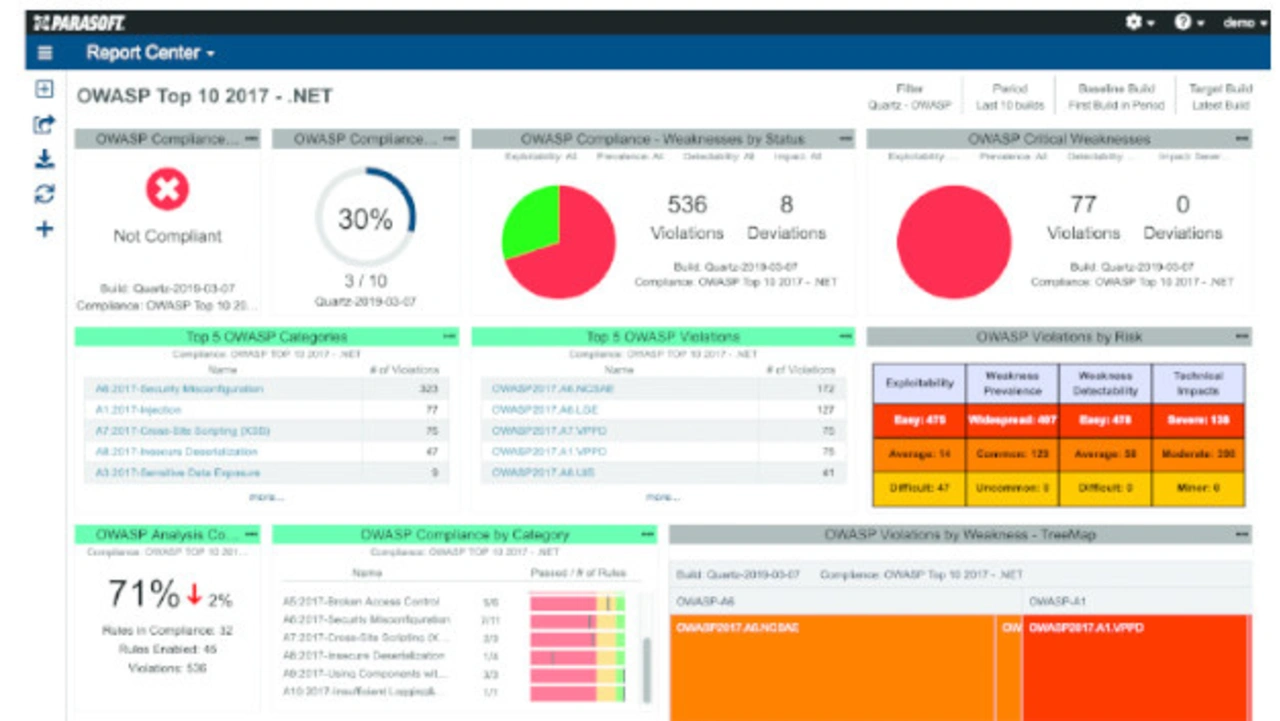
Task: Click the A9:2017-Using Components row
Action: [455, 674]
